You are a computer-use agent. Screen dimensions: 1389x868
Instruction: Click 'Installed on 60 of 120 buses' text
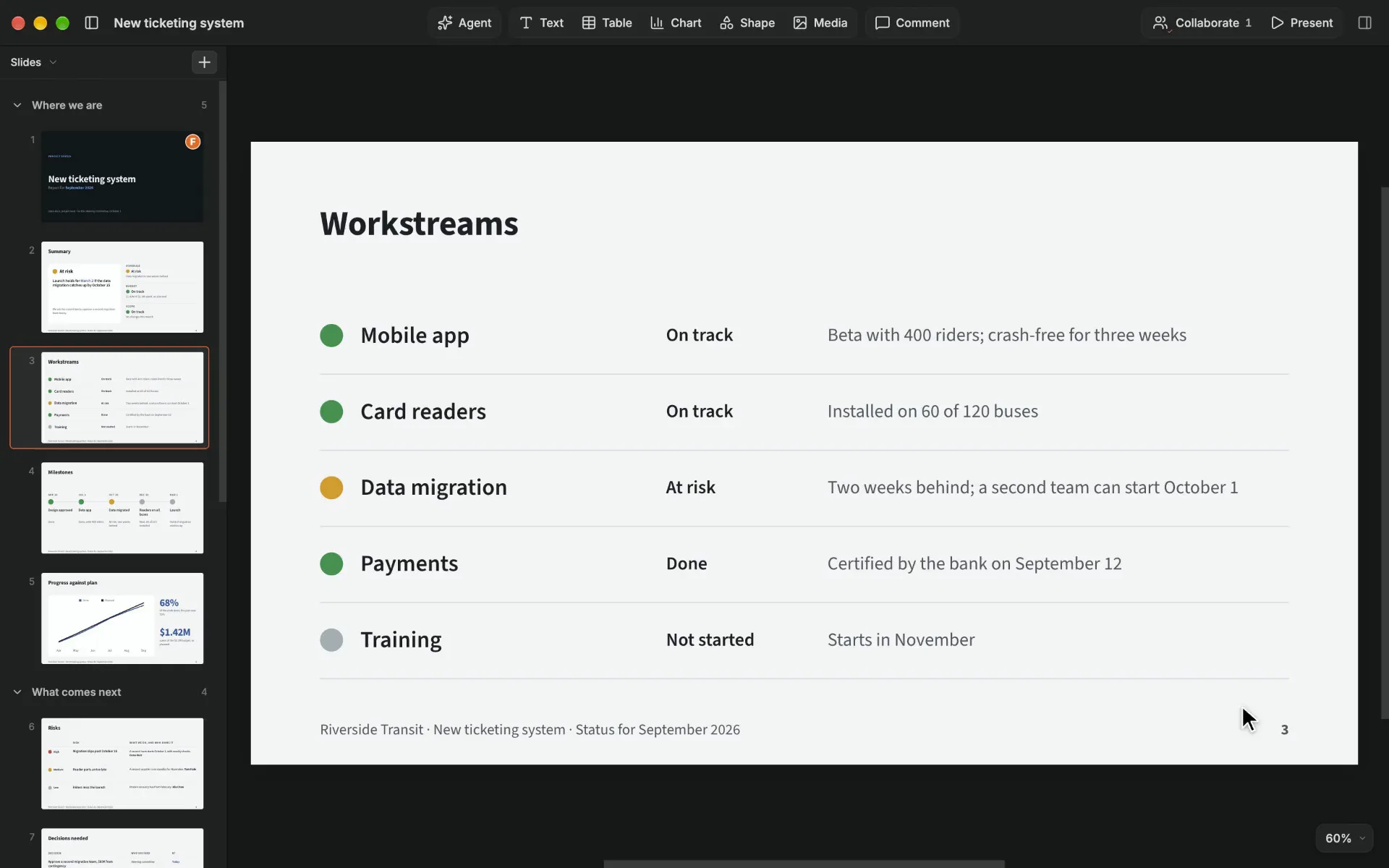(933, 412)
